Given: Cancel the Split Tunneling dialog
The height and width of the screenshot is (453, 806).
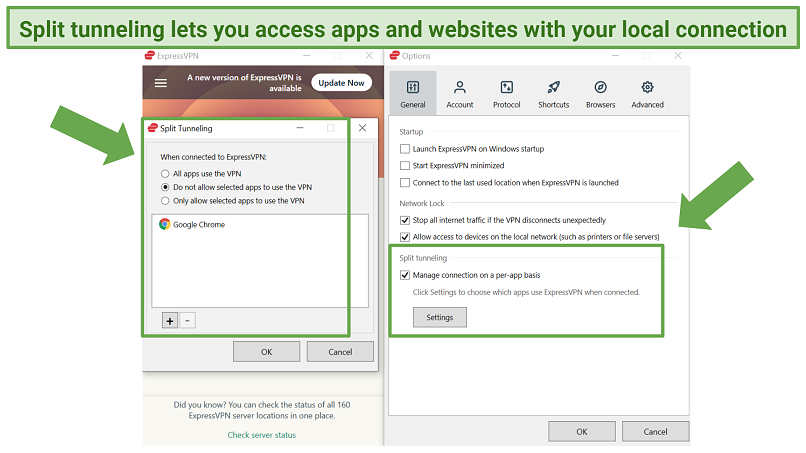Looking at the screenshot, I should click(x=340, y=352).
